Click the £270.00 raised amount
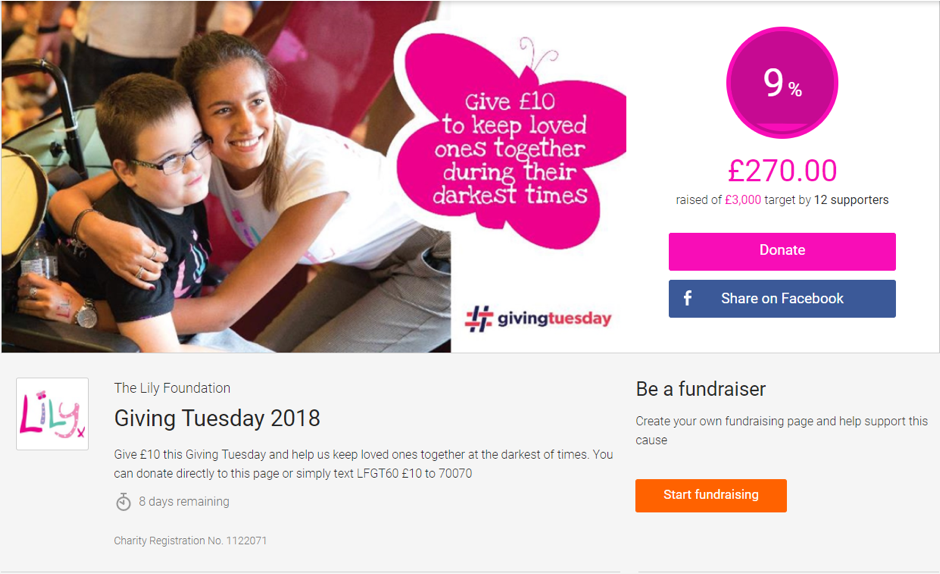Screen dimensions: 940x574 point(782,170)
